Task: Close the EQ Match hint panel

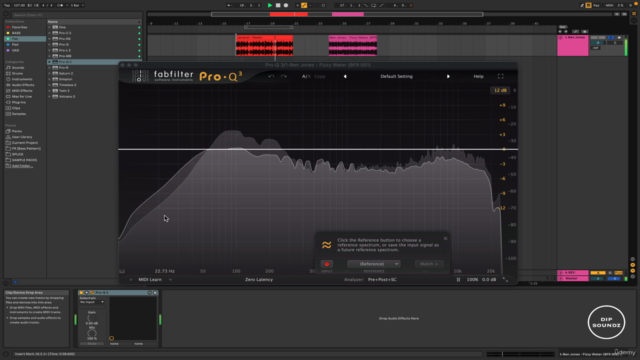Action: [x=445, y=238]
